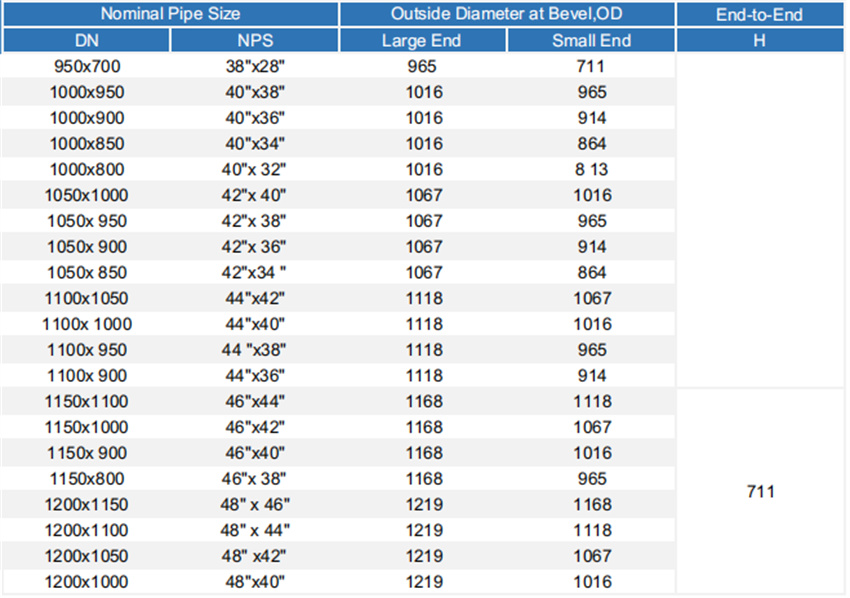The image size is (850, 598).
Task: Click the Nominal Pipe Size header
Action: point(170,15)
